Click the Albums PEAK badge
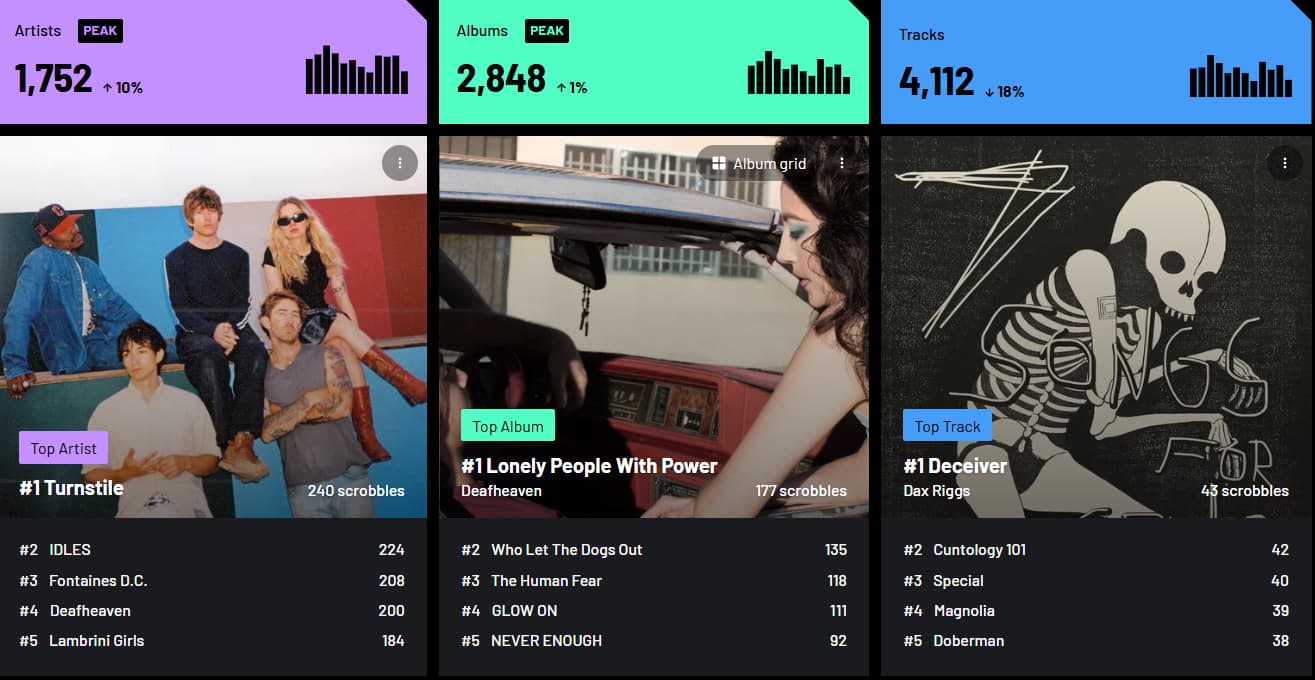This screenshot has width=1315, height=680. [546, 31]
